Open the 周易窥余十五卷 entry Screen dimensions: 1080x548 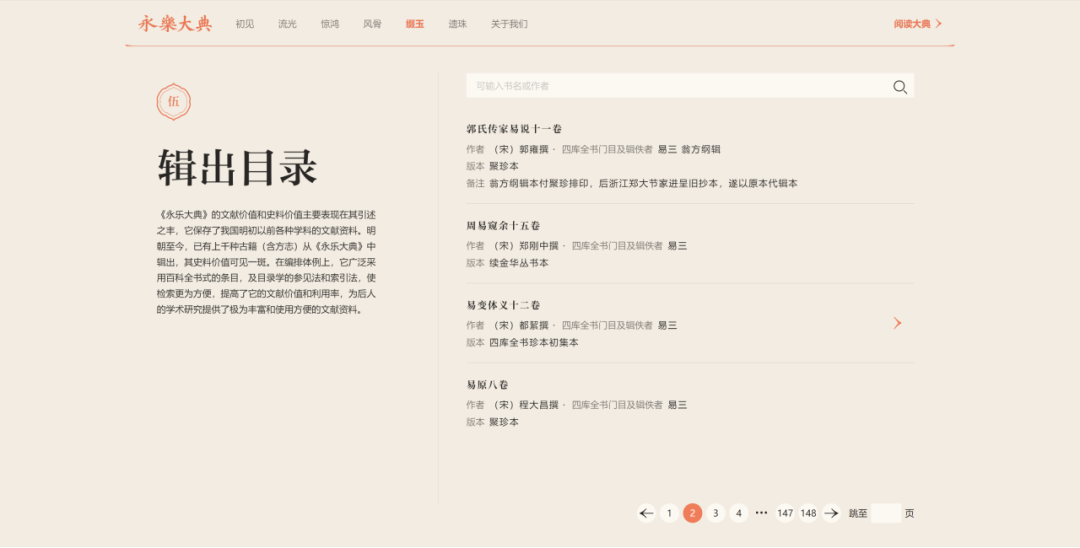click(x=503, y=226)
